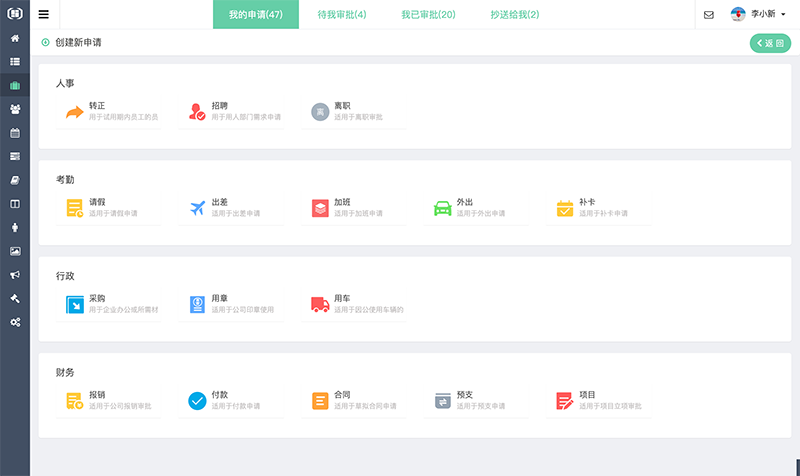Click the 外出 application title

[x=465, y=202]
